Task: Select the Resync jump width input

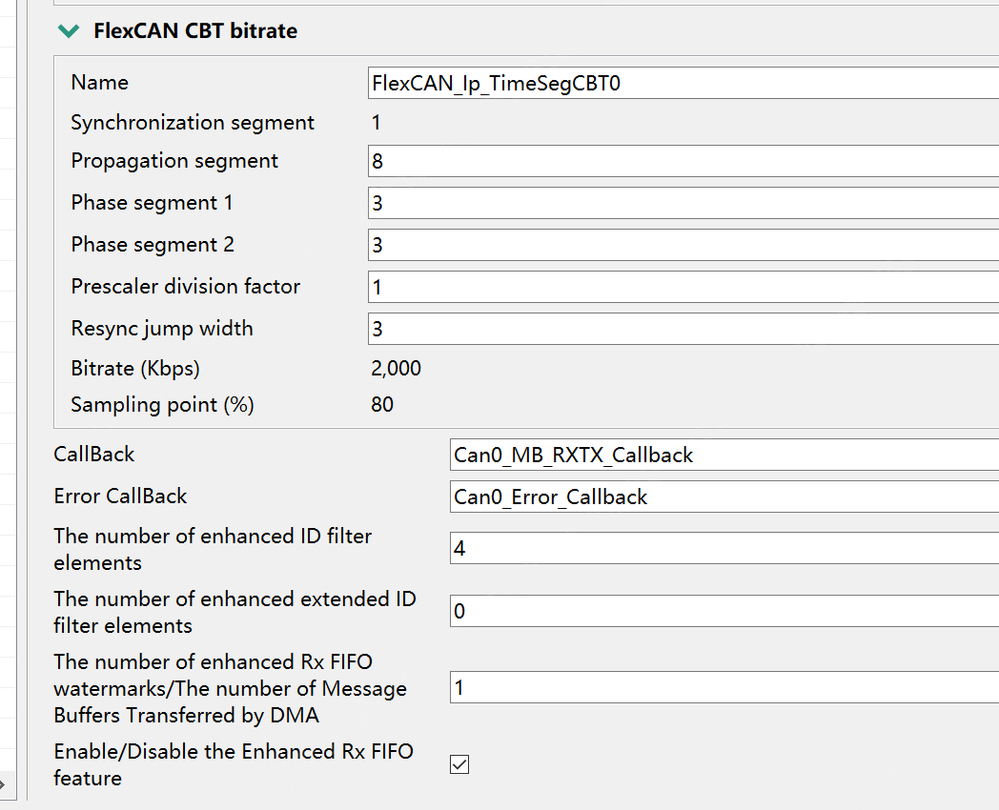Action: 600,328
